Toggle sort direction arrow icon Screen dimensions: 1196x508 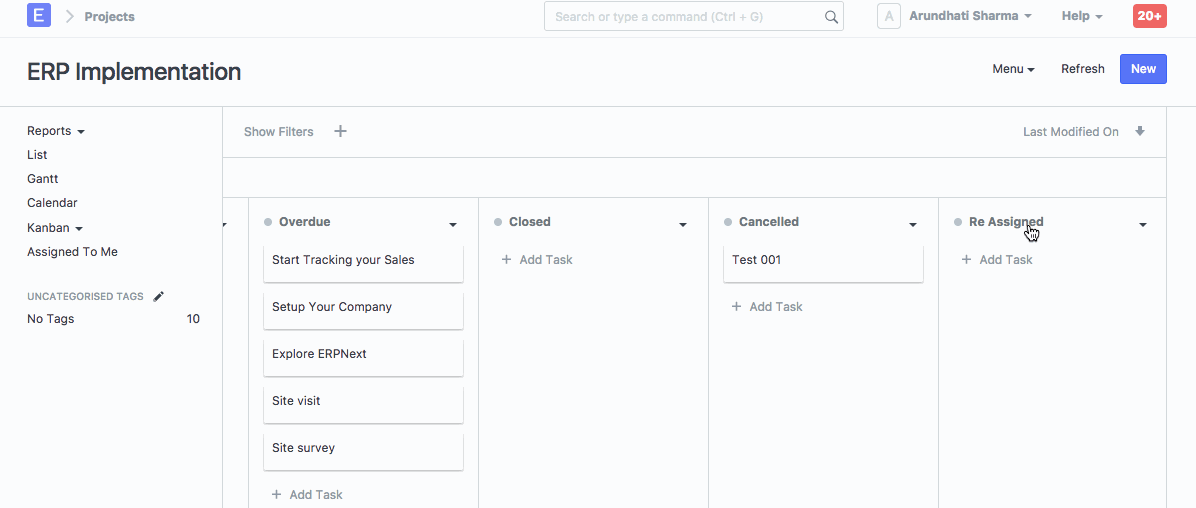coord(1140,131)
